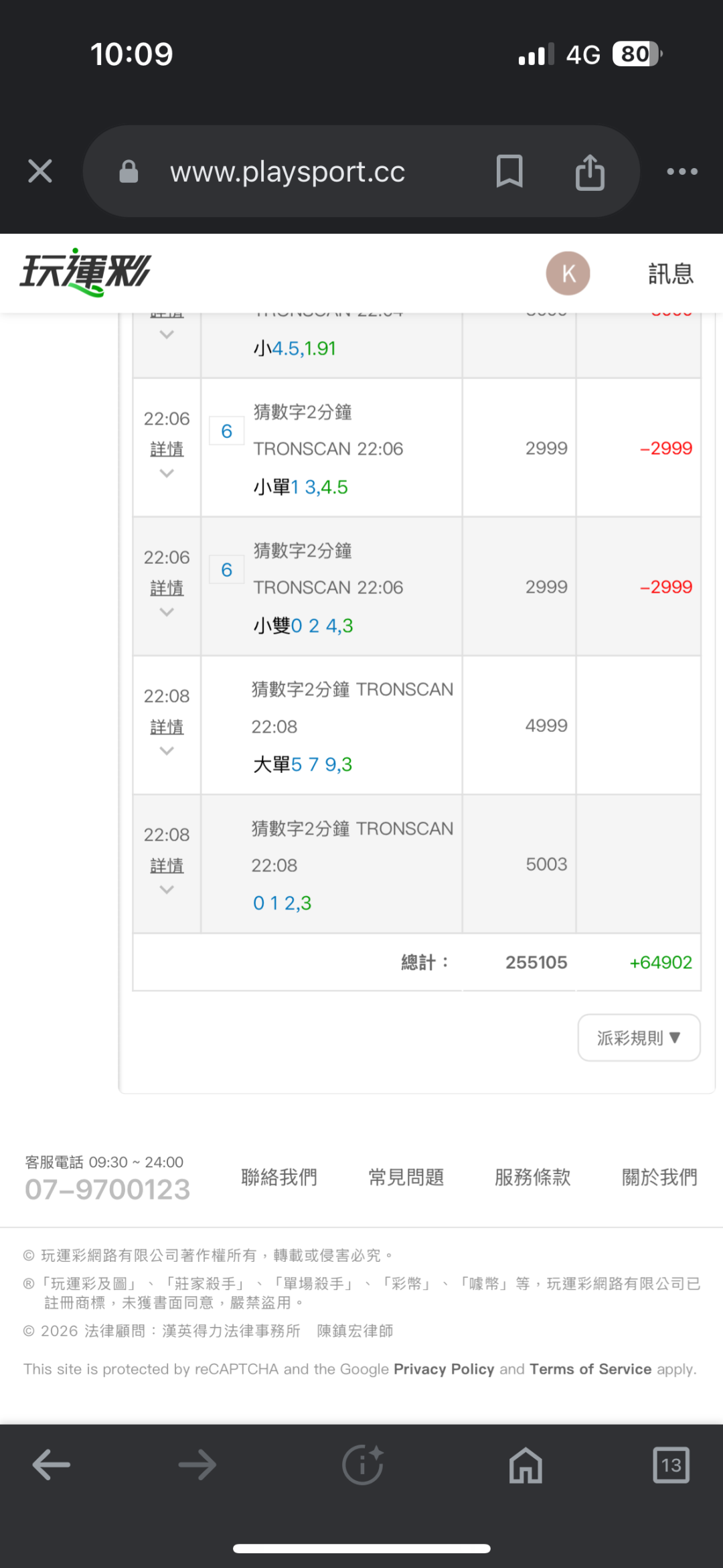This screenshot has height=1568, width=723.
Task: Open the three-dot more options menu
Action: pos(682,171)
